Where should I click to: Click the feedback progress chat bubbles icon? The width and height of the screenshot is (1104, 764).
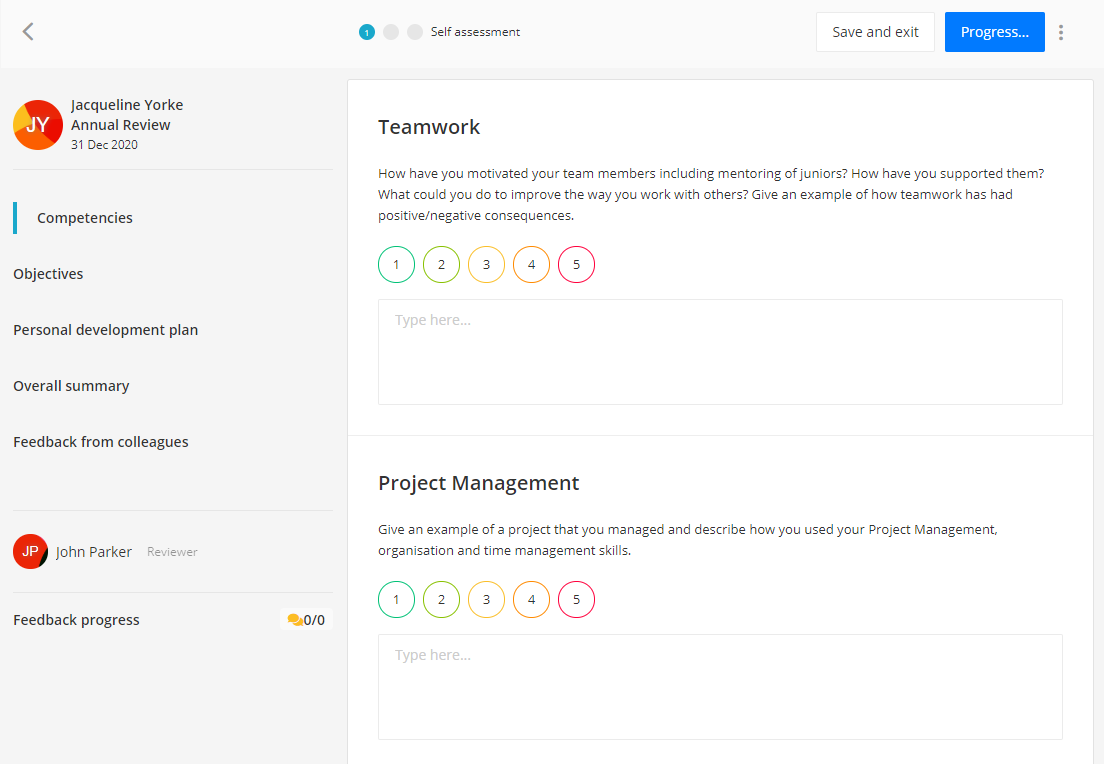[295, 620]
